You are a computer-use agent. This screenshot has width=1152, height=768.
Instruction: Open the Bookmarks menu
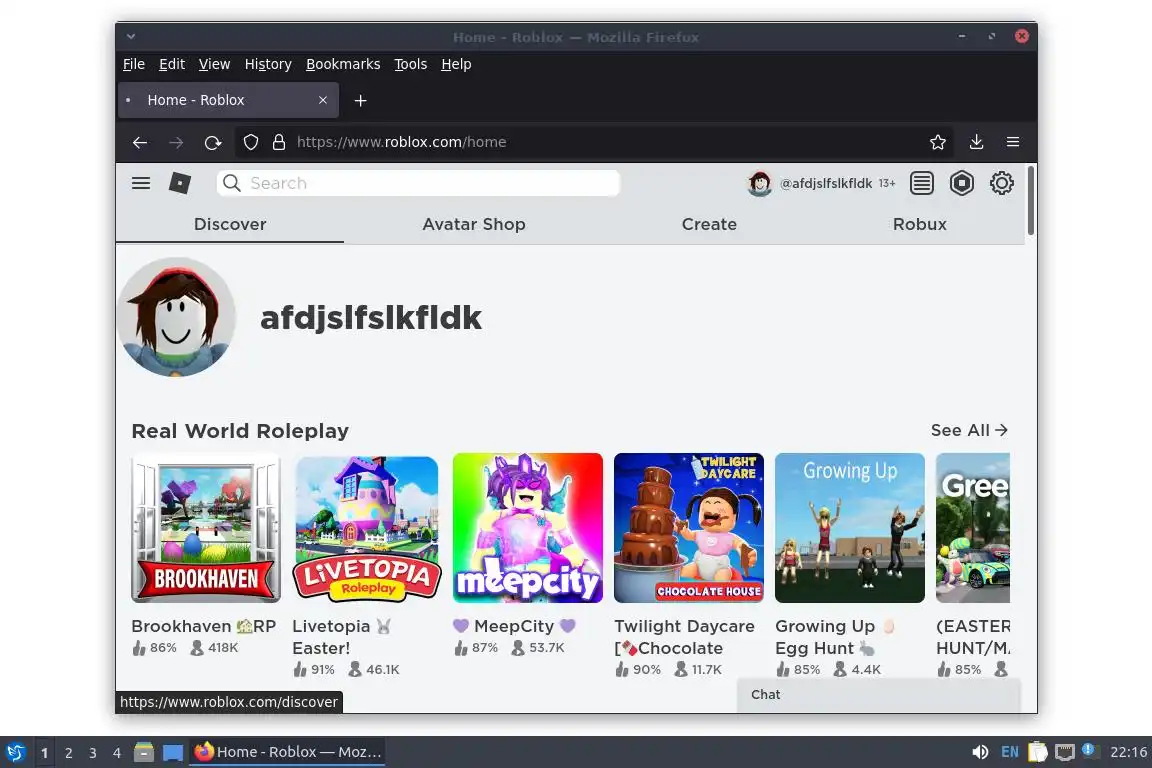[343, 64]
